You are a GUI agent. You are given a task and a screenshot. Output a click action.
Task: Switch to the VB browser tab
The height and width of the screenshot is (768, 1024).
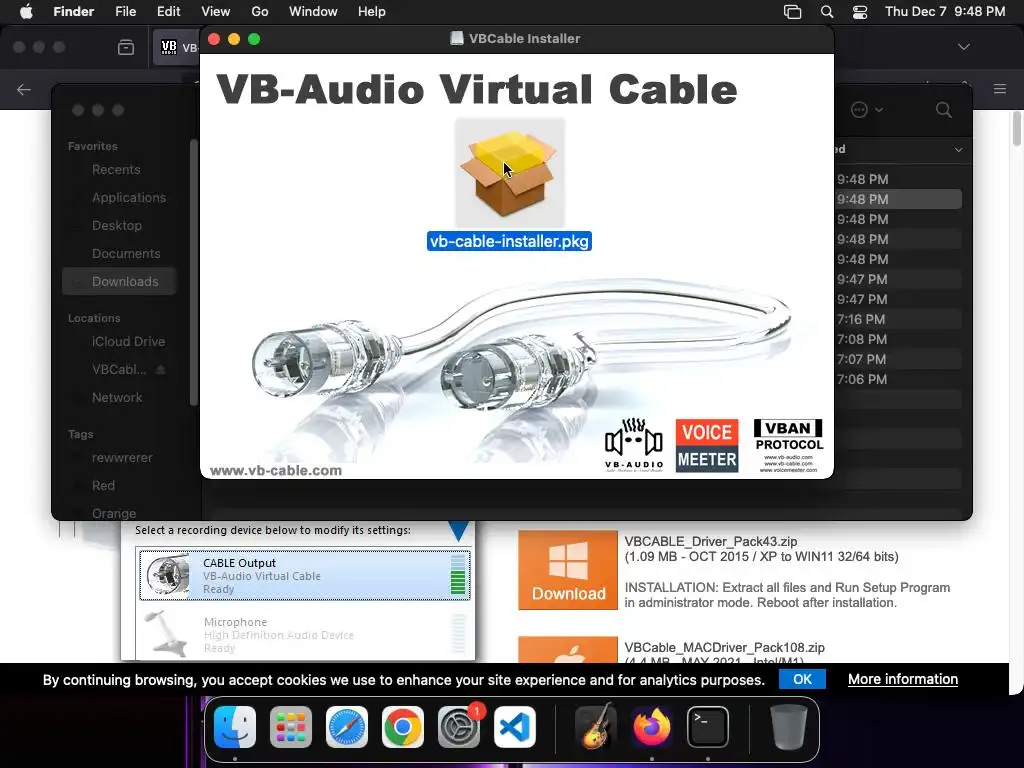point(177,47)
